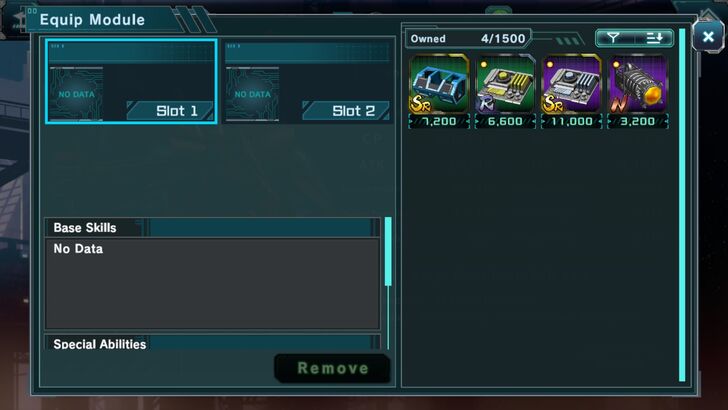This screenshot has height=410, width=728.
Task: Close the Equip Module window
Action: pyautogui.click(x=708, y=36)
